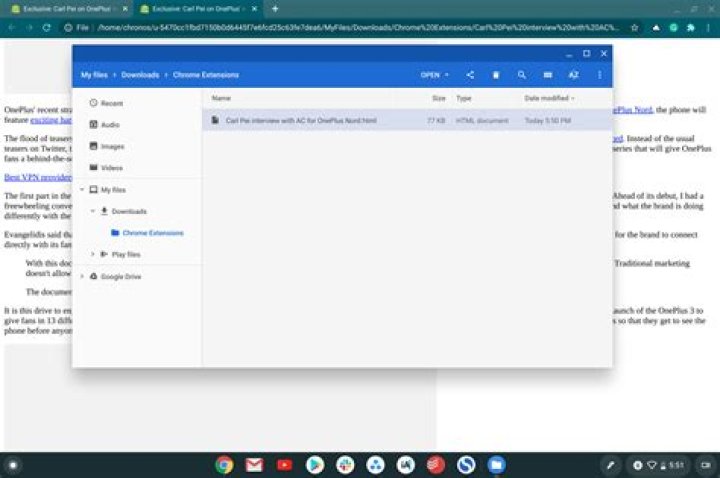Screen dimensions: 720x478
Task: Open the Chrome three-dot menu
Action: click(x=709, y=28)
